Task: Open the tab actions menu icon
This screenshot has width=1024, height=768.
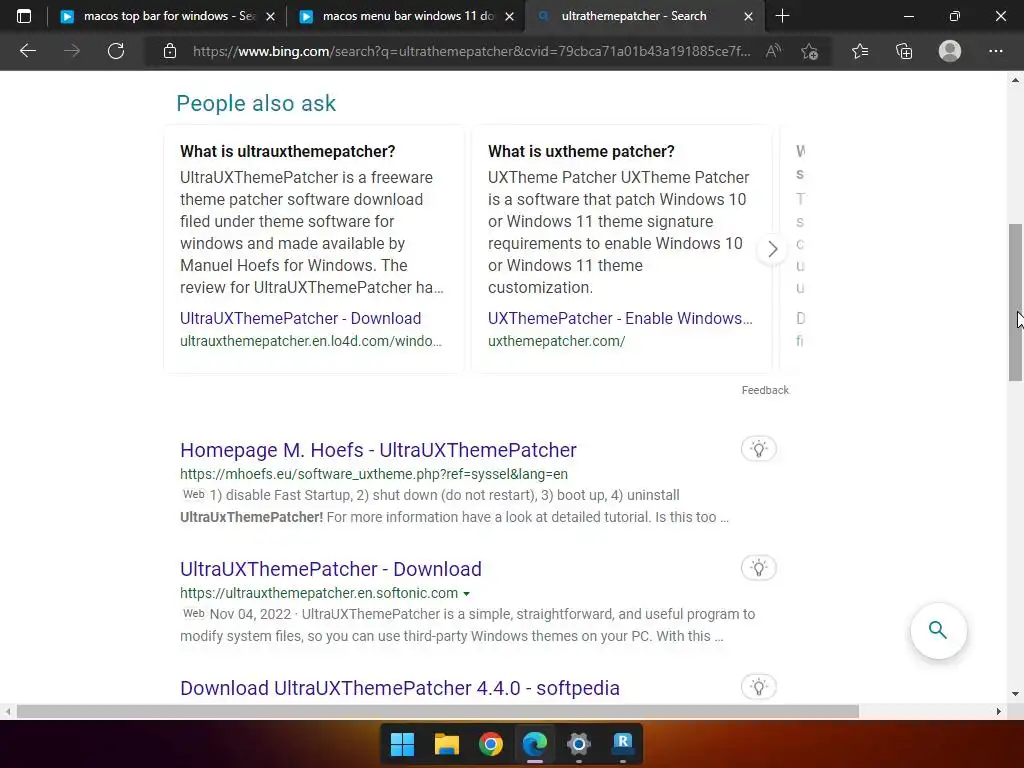Action: click(24, 16)
